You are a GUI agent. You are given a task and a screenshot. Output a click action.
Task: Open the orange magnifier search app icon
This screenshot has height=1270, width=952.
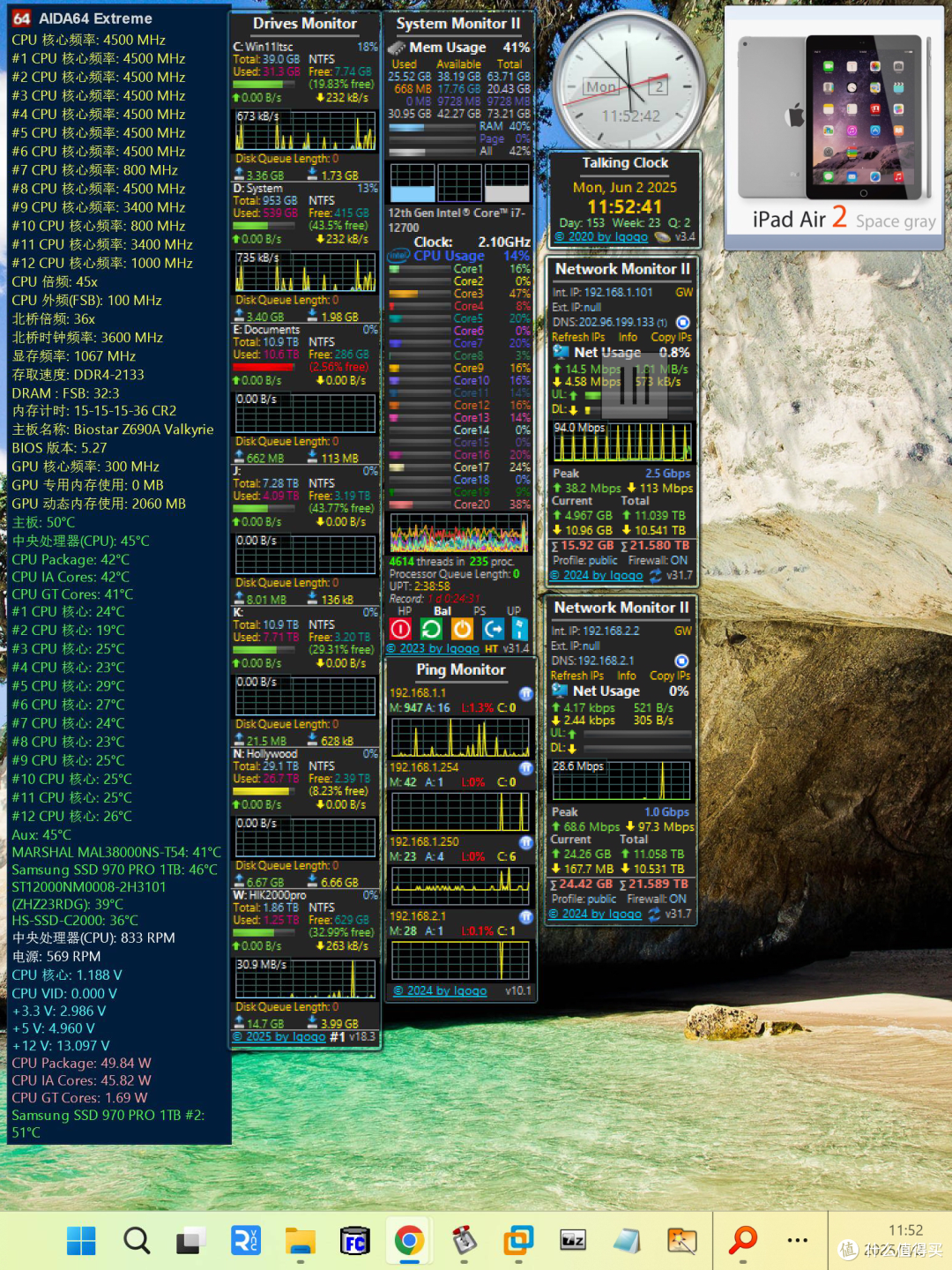(x=743, y=1240)
